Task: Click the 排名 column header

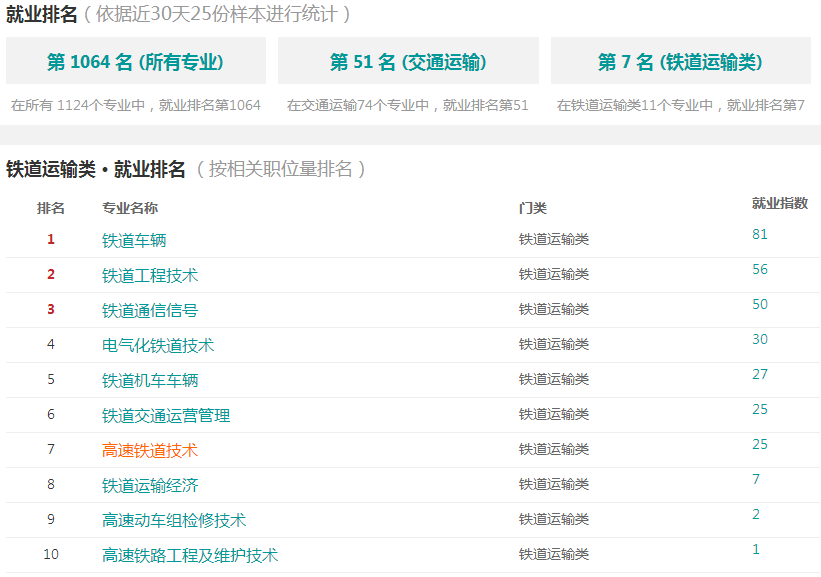Action: click(x=51, y=208)
